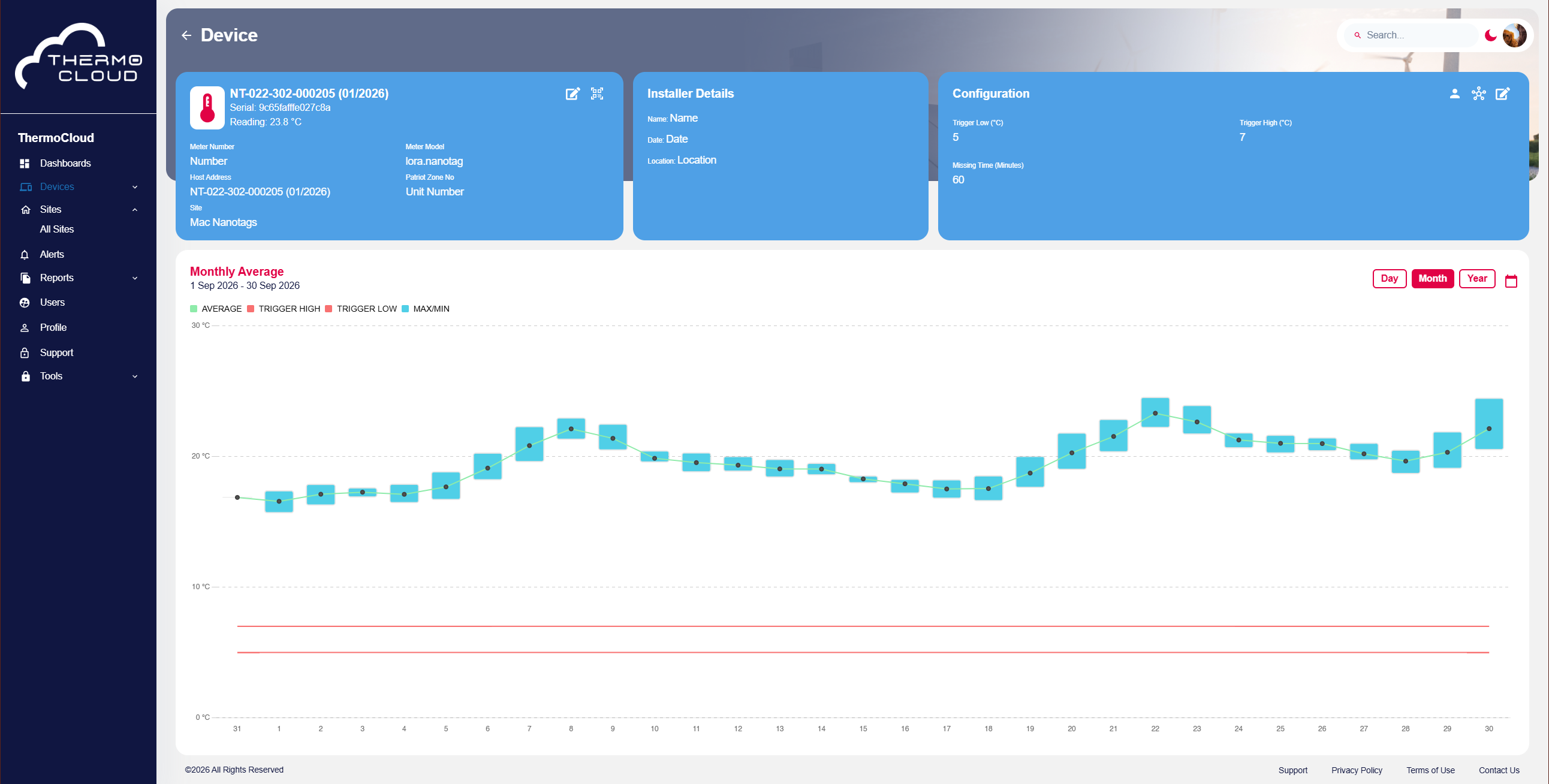This screenshot has height=784, width=1549.
Task: Open the user avatar menu
Action: coord(1514,35)
